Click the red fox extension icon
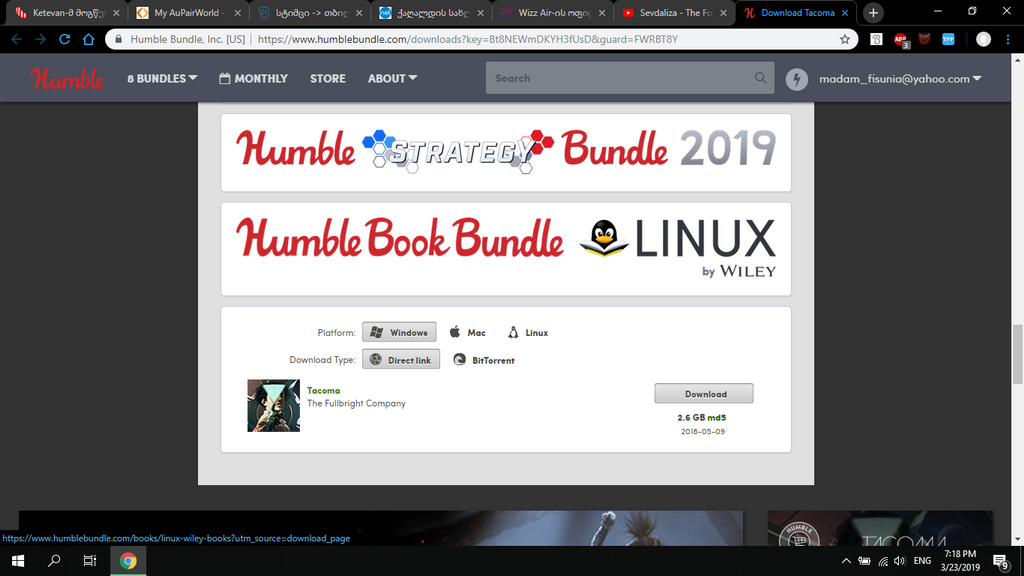This screenshot has width=1024, height=576. click(x=924, y=39)
